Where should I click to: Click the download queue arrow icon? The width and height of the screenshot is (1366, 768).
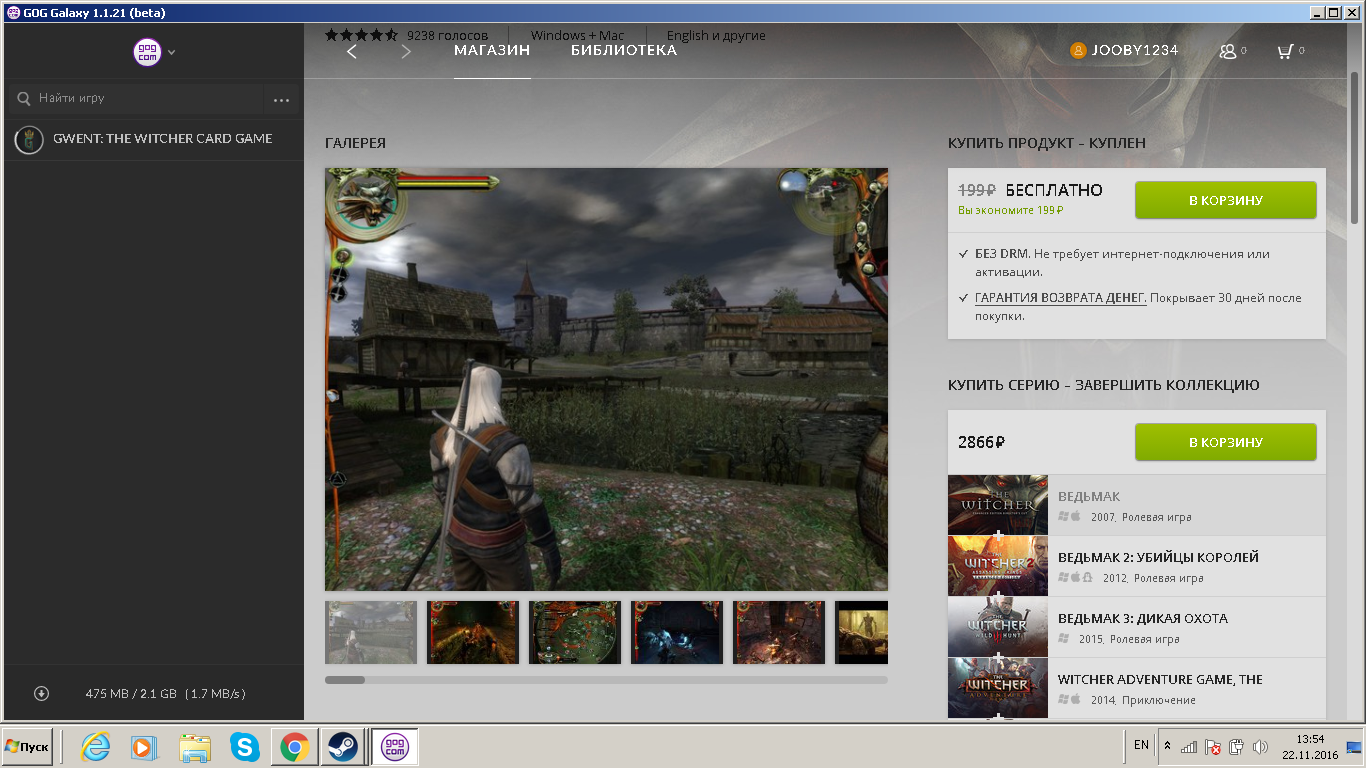tap(41, 693)
